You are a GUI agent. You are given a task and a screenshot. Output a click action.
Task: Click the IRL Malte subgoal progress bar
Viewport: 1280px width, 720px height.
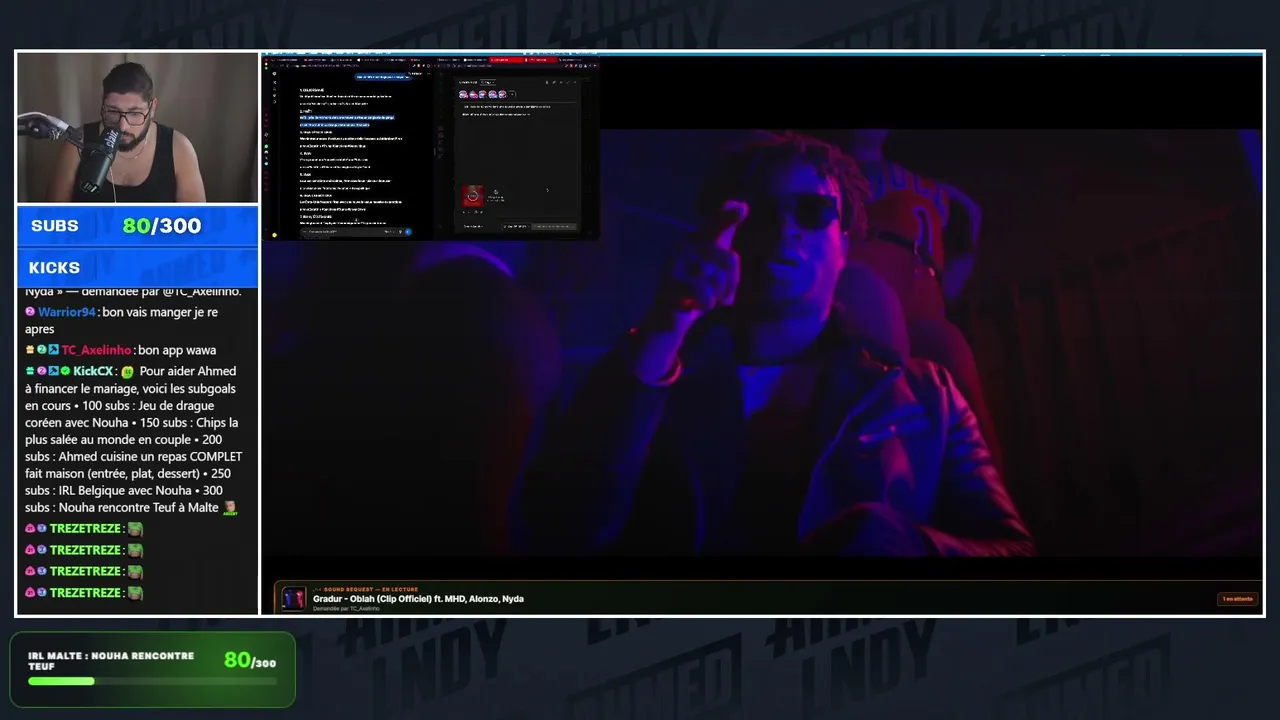coord(152,681)
